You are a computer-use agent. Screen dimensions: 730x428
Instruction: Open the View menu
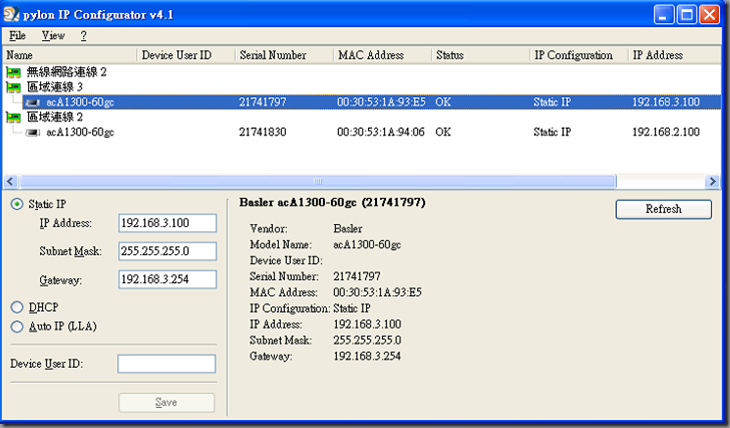(x=53, y=36)
